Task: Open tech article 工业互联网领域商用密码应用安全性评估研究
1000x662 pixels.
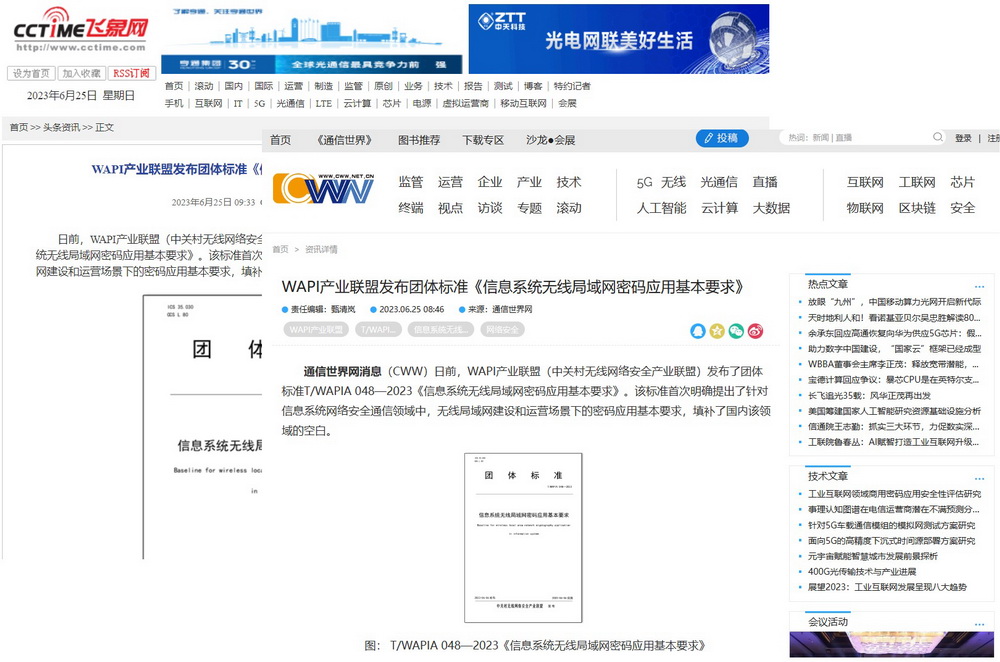Action: tap(894, 494)
